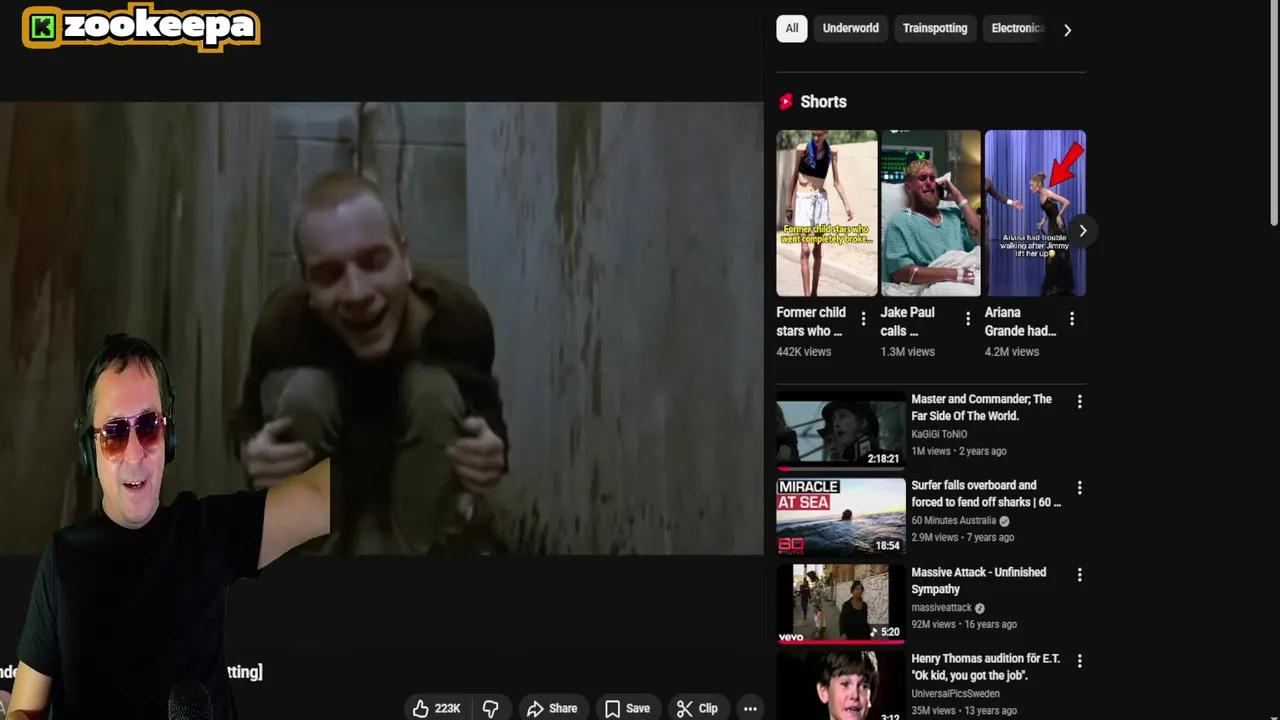Click the dislike thumbs-down button

(x=490, y=708)
